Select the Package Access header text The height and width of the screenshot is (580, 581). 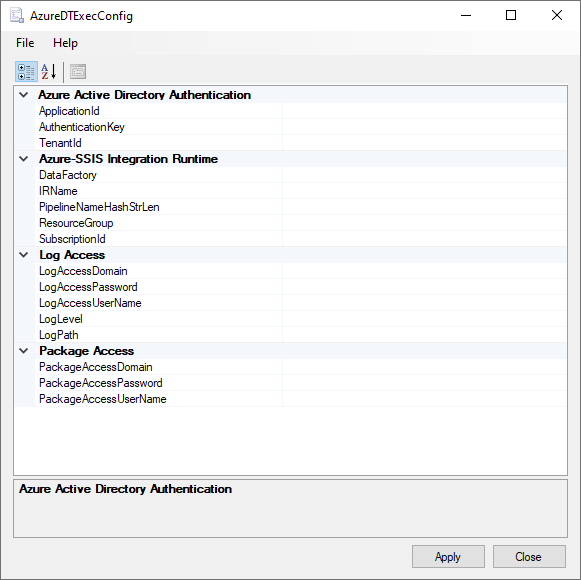[x=86, y=351]
